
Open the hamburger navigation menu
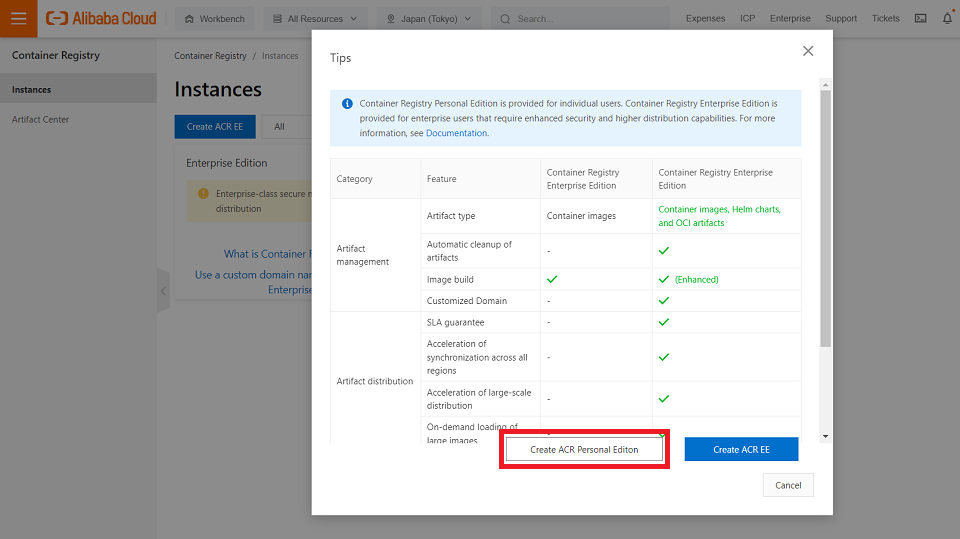18,18
